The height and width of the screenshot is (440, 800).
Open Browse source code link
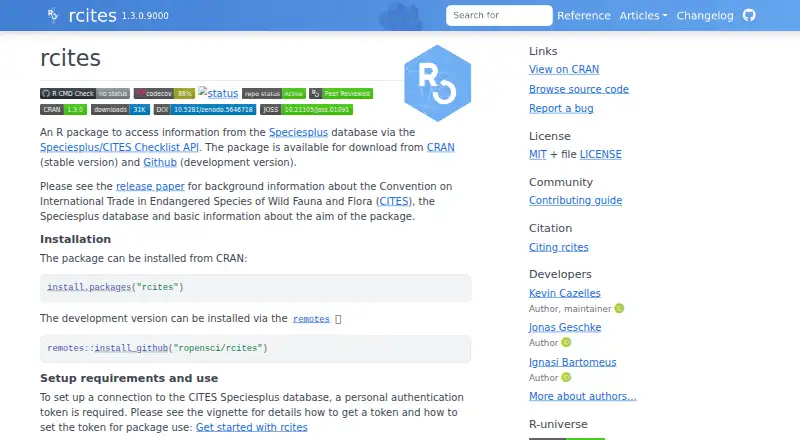(579, 89)
